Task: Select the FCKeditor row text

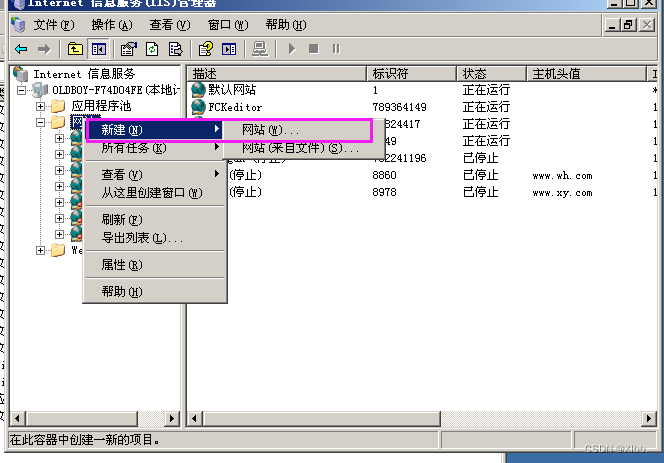Action: pos(235,107)
